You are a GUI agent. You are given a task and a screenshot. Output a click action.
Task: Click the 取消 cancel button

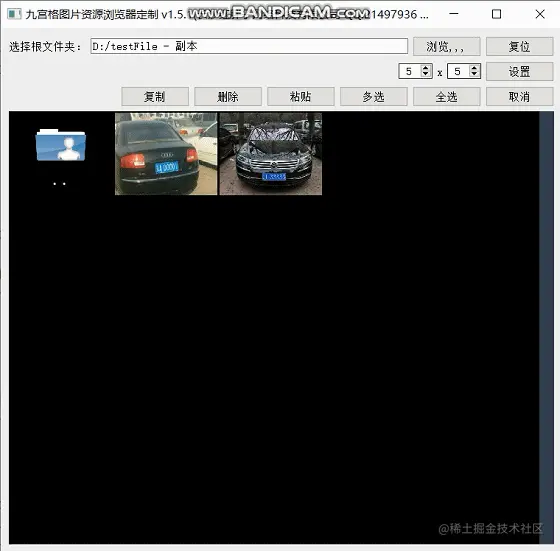pyautogui.click(x=519, y=96)
